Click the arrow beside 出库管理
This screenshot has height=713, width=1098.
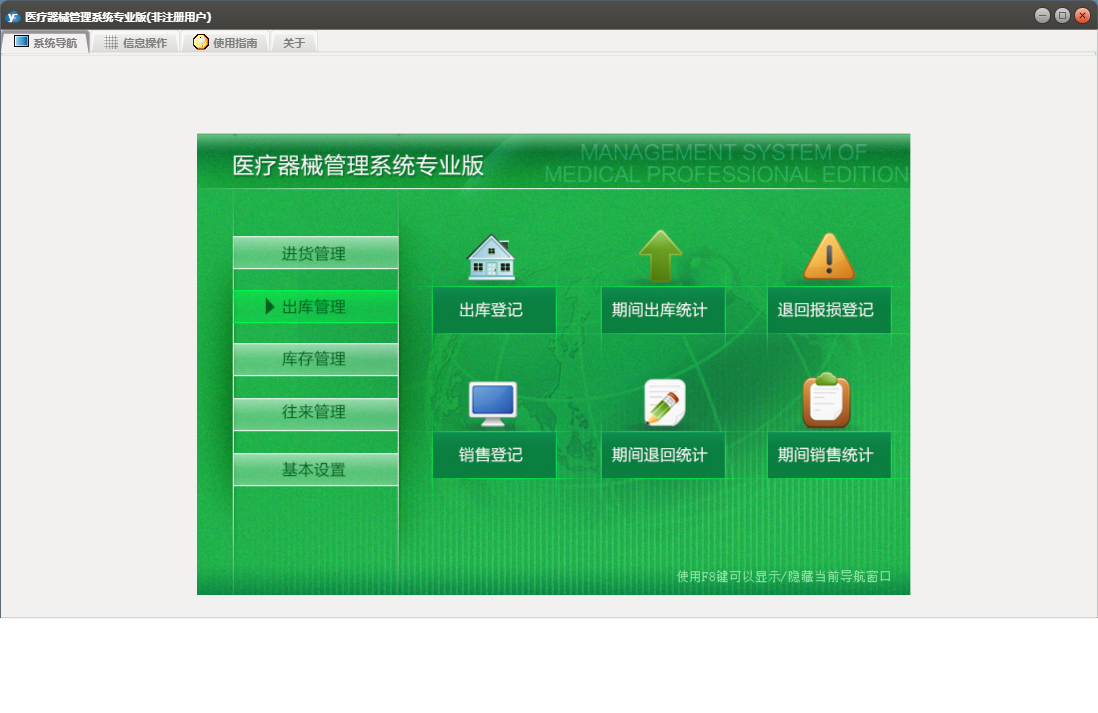[270, 307]
